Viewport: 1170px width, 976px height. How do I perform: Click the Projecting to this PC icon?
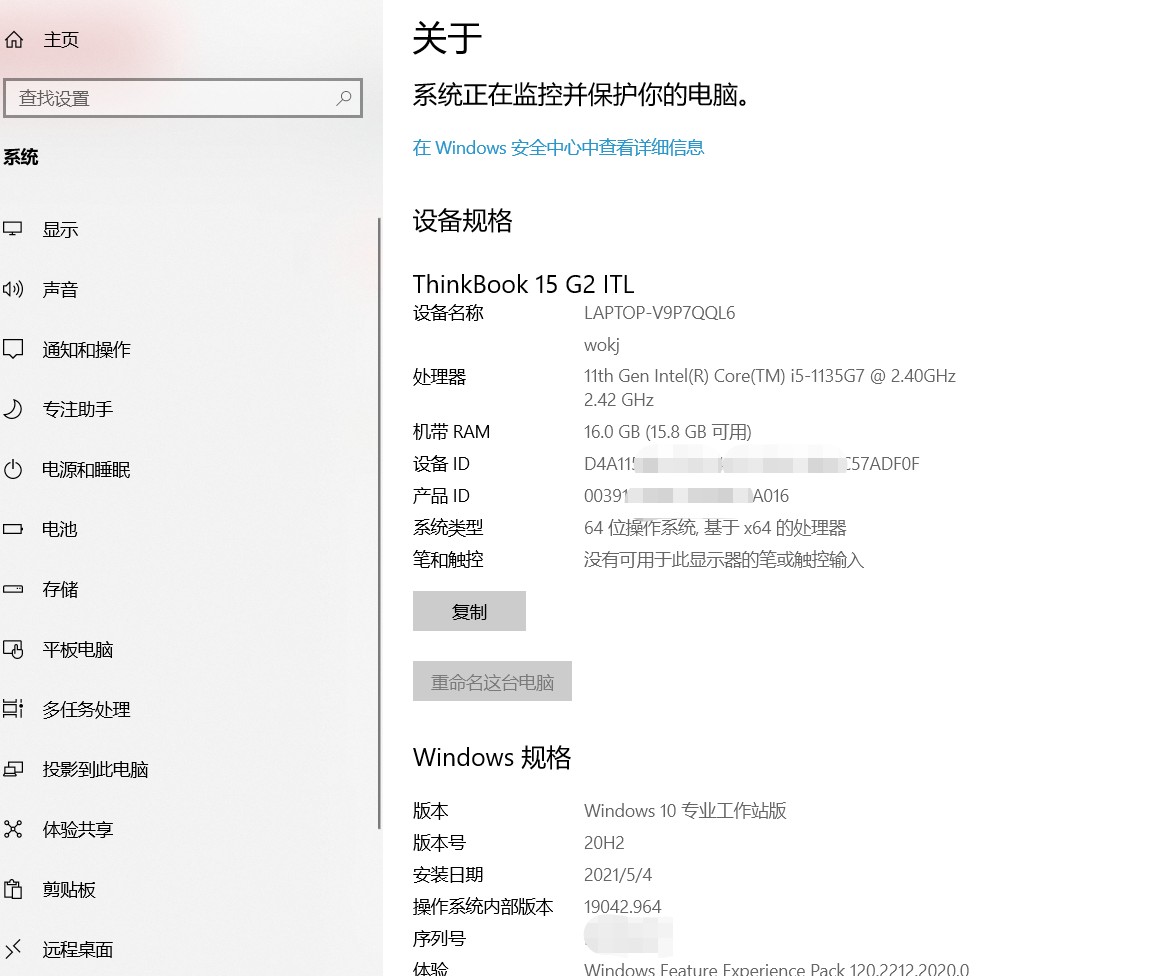[x=13, y=769]
